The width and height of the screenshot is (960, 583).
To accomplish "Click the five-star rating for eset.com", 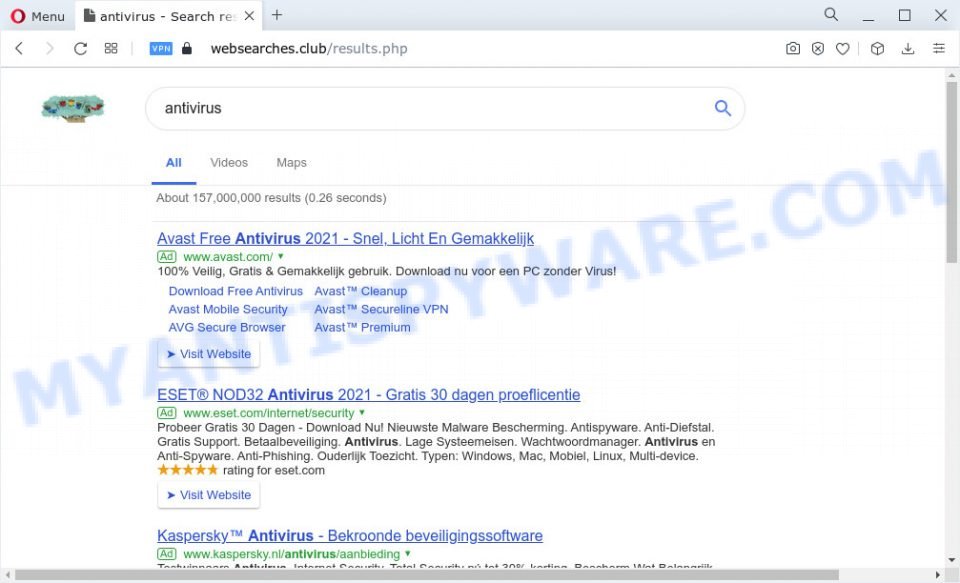I will (187, 470).
